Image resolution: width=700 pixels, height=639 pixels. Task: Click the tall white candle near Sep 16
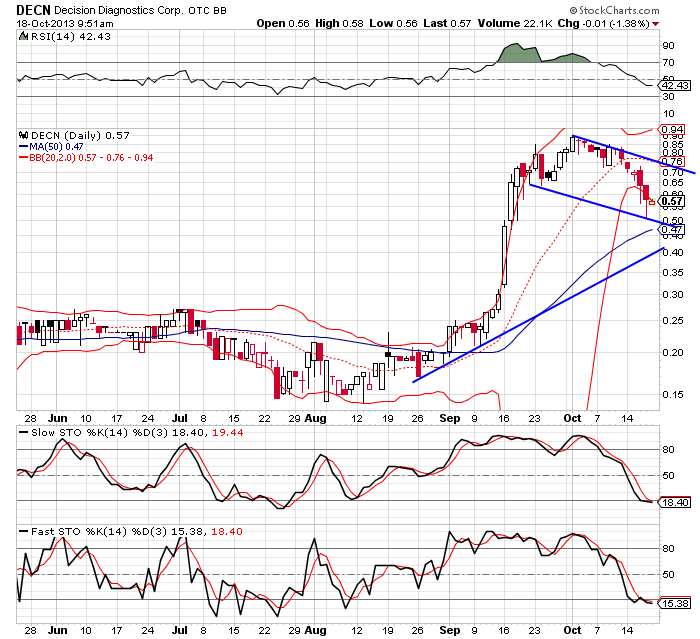(504, 255)
